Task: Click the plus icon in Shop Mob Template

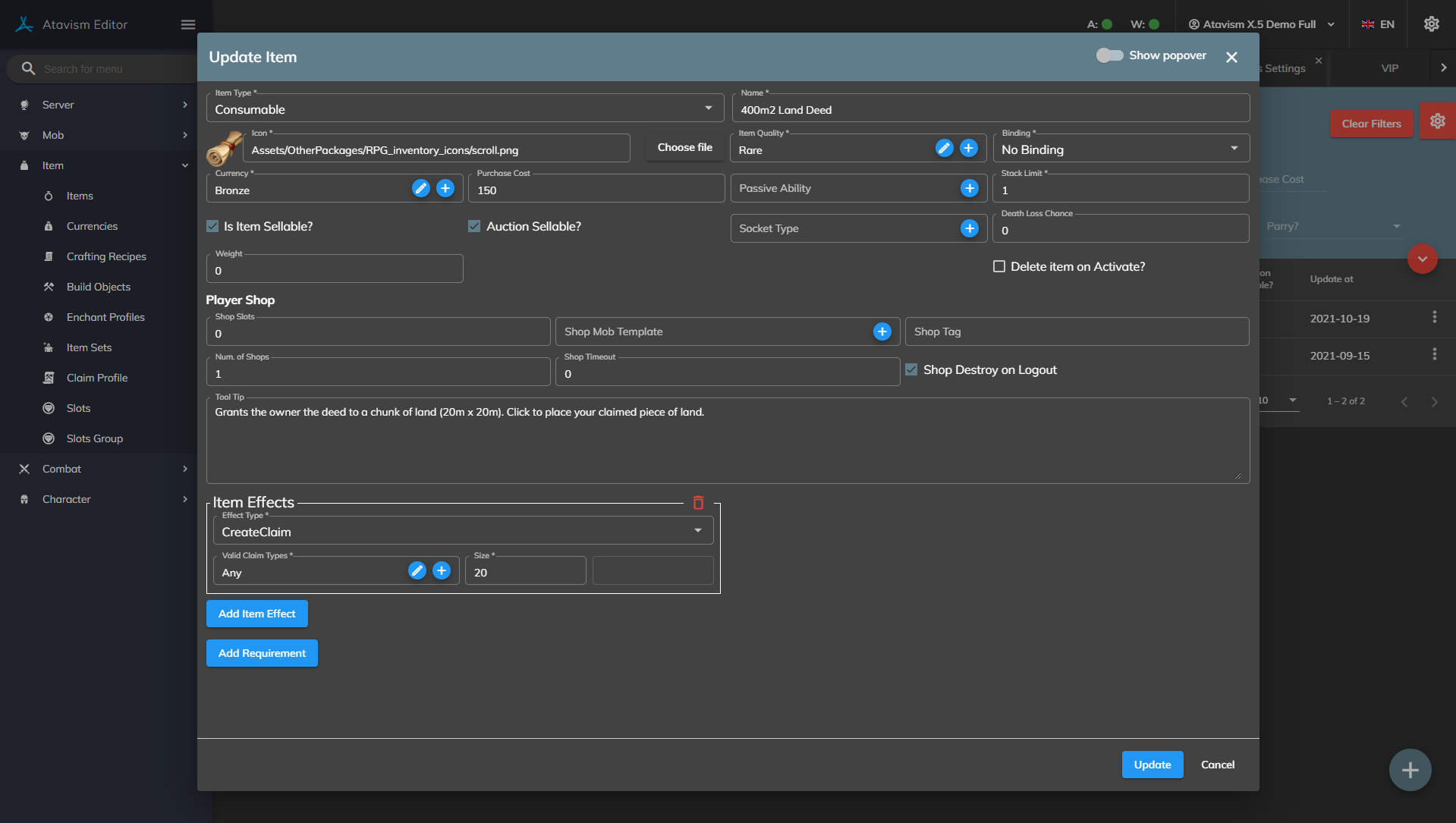Action: 882,331
